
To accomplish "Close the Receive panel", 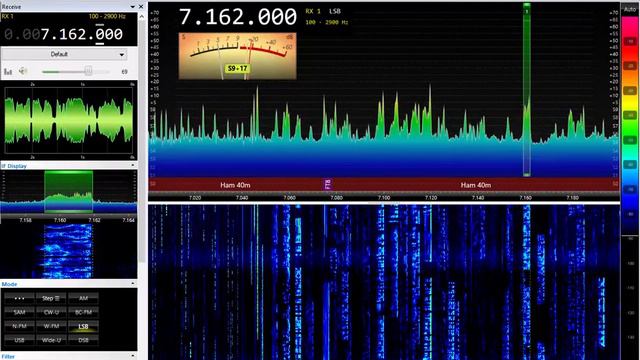I will (x=141, y=7).
